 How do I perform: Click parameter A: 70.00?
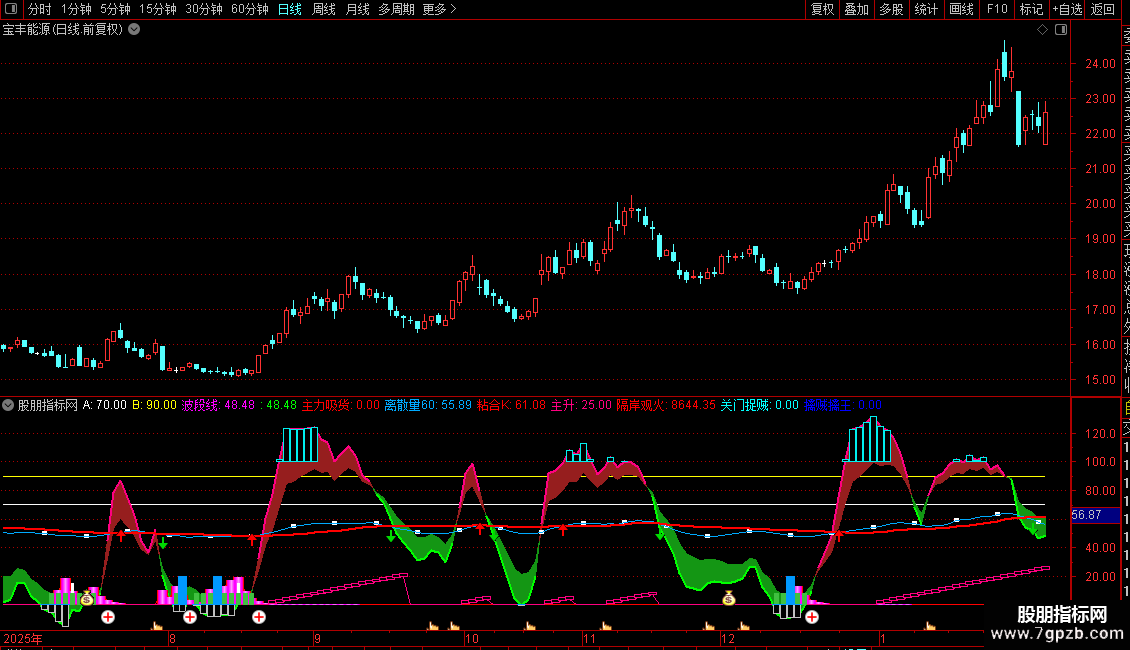pyautogui.click(x=104, y=405)
